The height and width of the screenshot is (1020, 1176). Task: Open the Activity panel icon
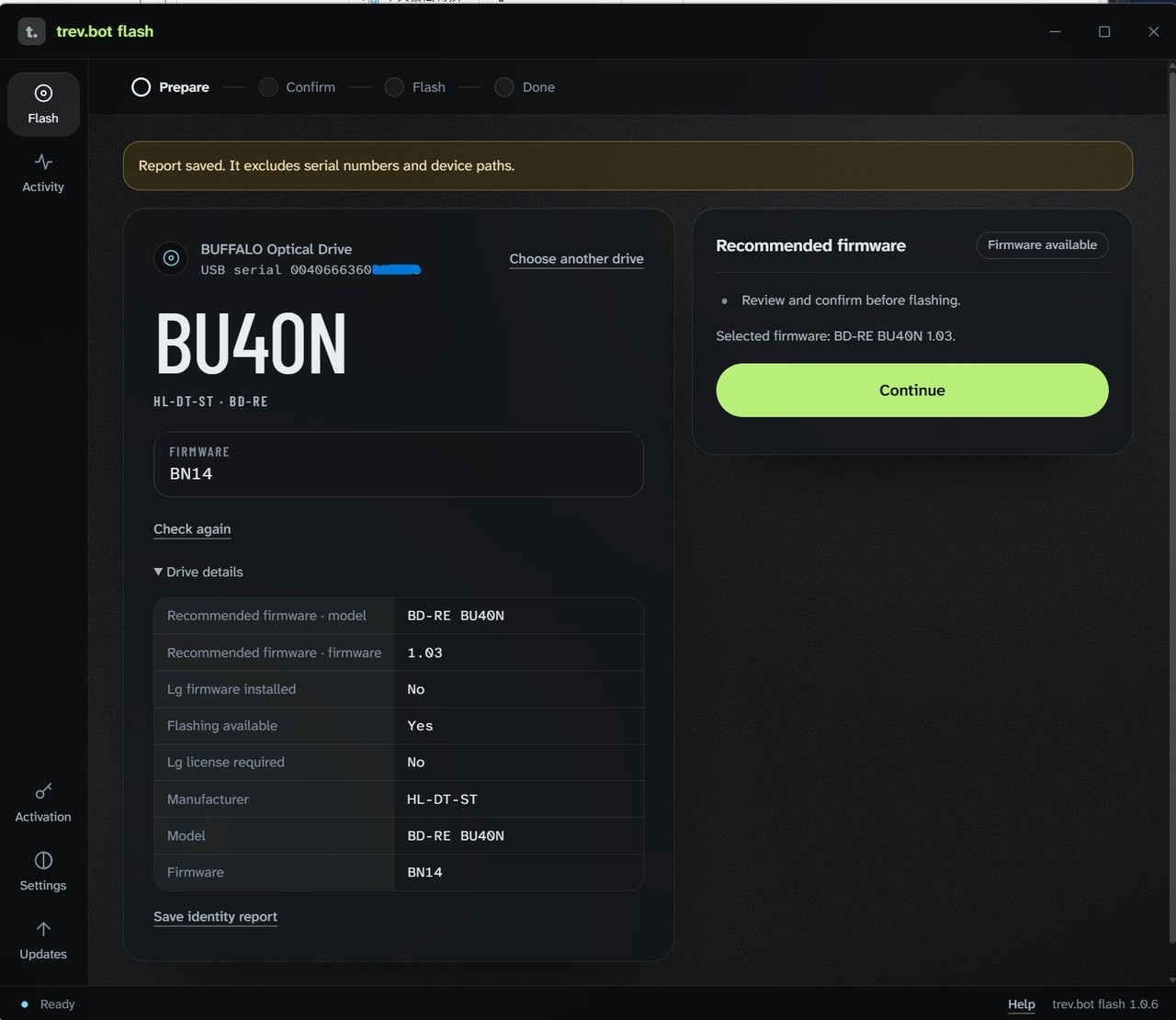[43, 162]
